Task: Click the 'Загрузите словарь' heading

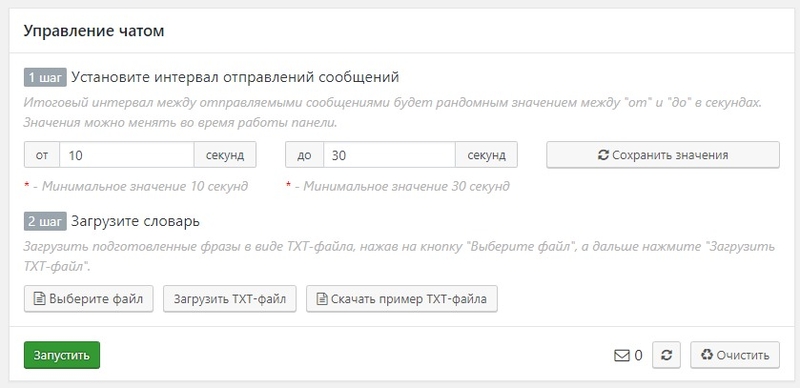Action: click(x=136, y=222)
